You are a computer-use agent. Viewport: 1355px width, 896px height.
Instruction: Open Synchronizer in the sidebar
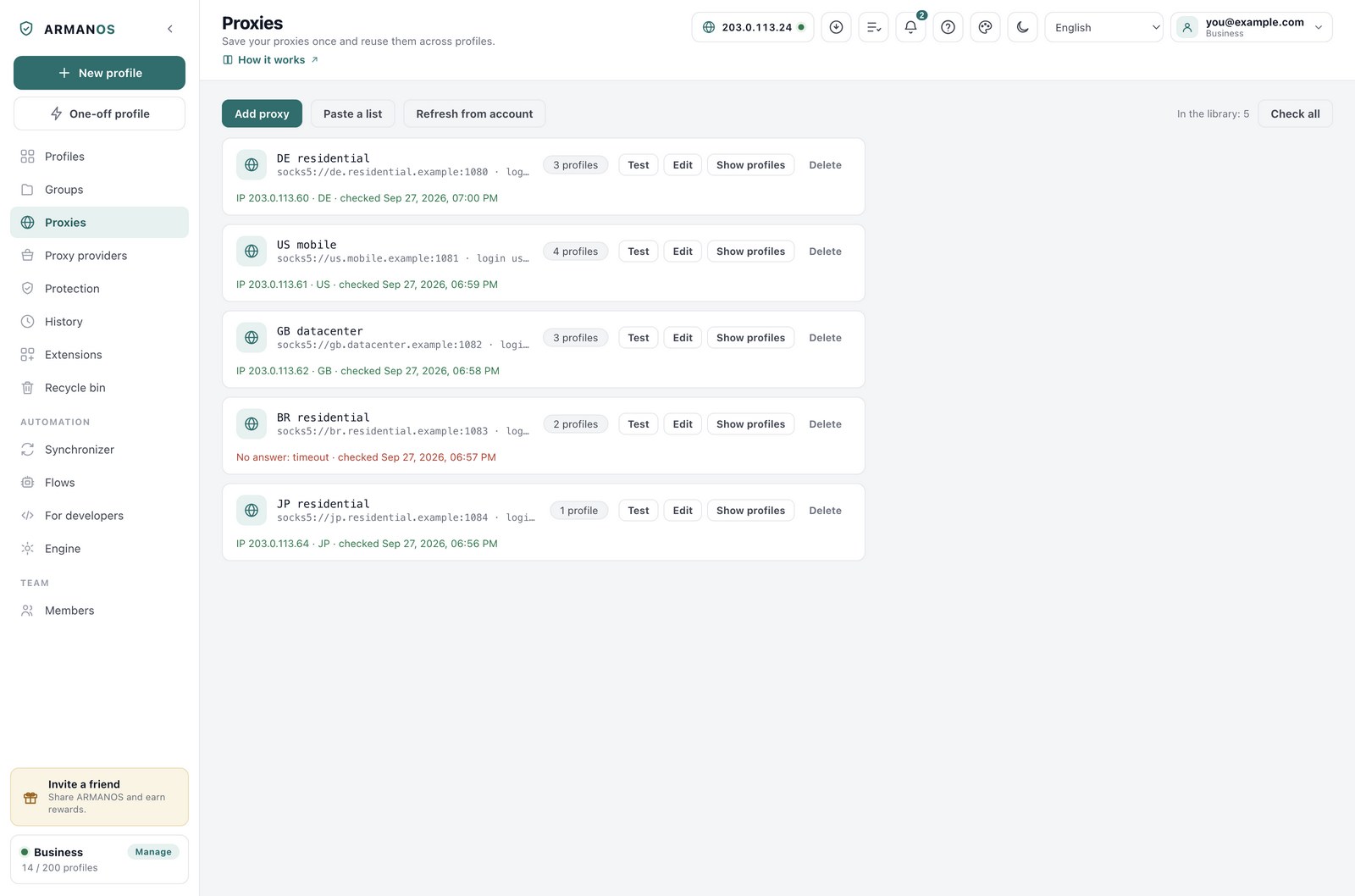pyautogui.click(x=99, y=450)
